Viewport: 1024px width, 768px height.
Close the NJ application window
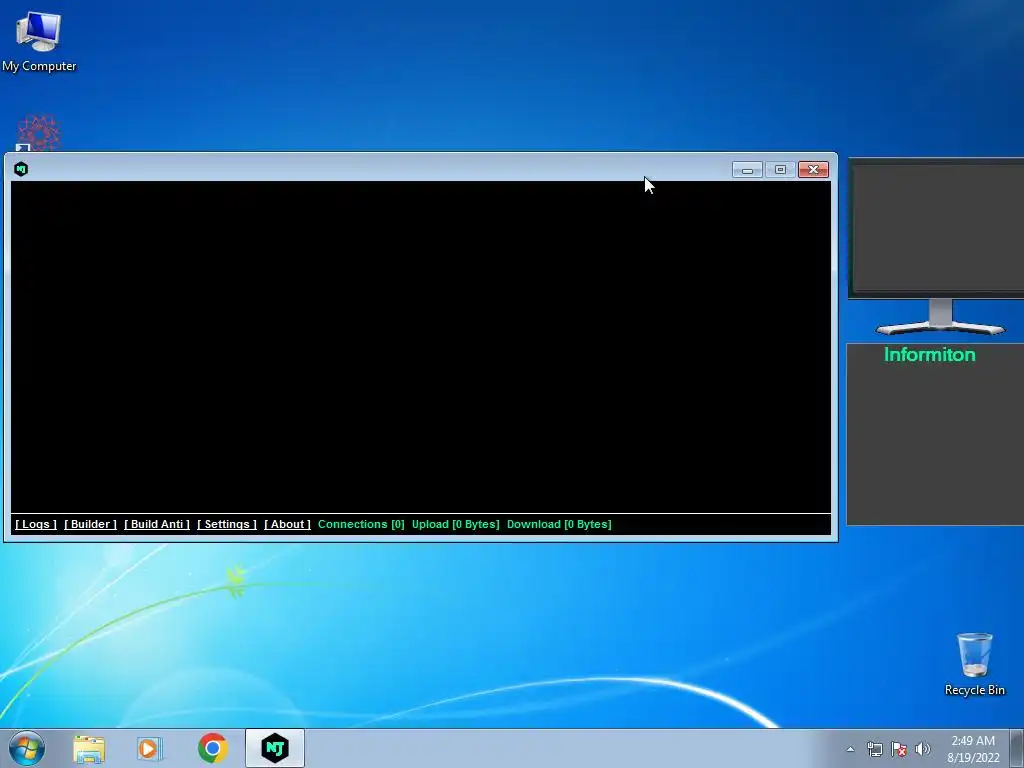point(813,170)
